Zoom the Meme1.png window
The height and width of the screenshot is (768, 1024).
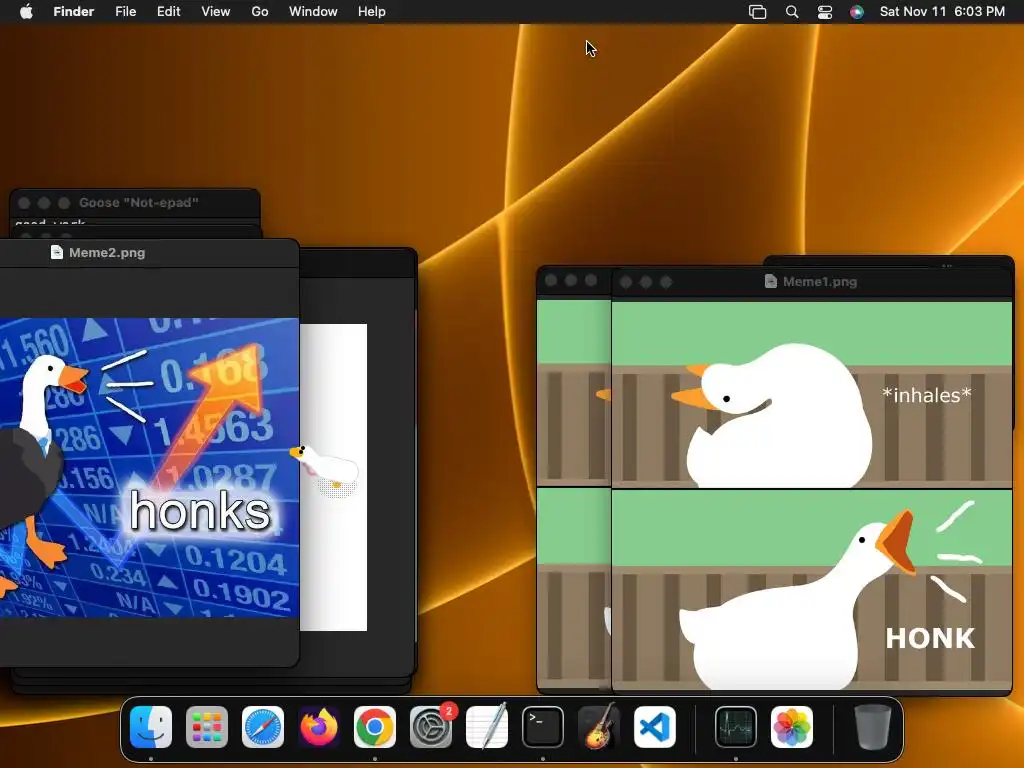tap(666, 282)
